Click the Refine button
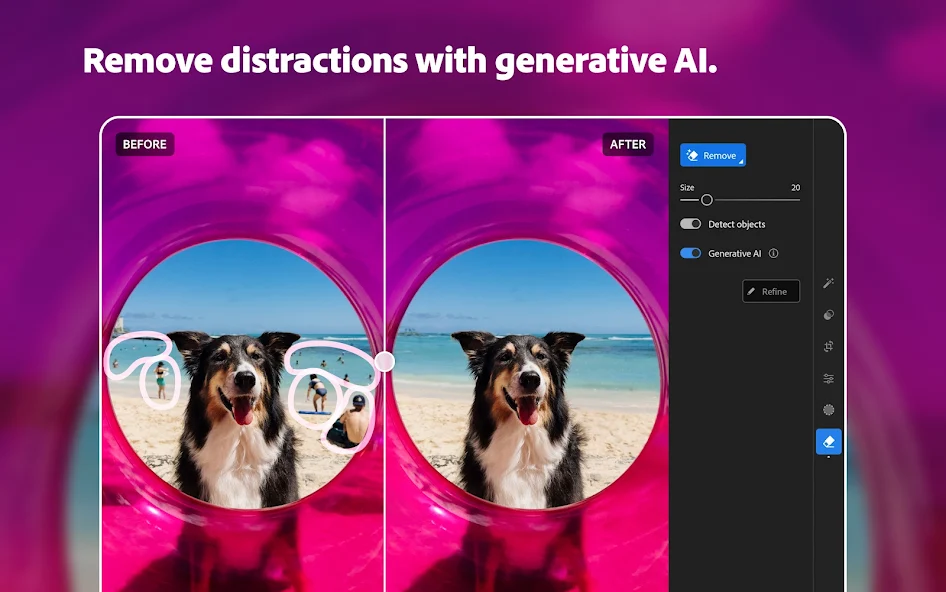 [x=771, y=291]
